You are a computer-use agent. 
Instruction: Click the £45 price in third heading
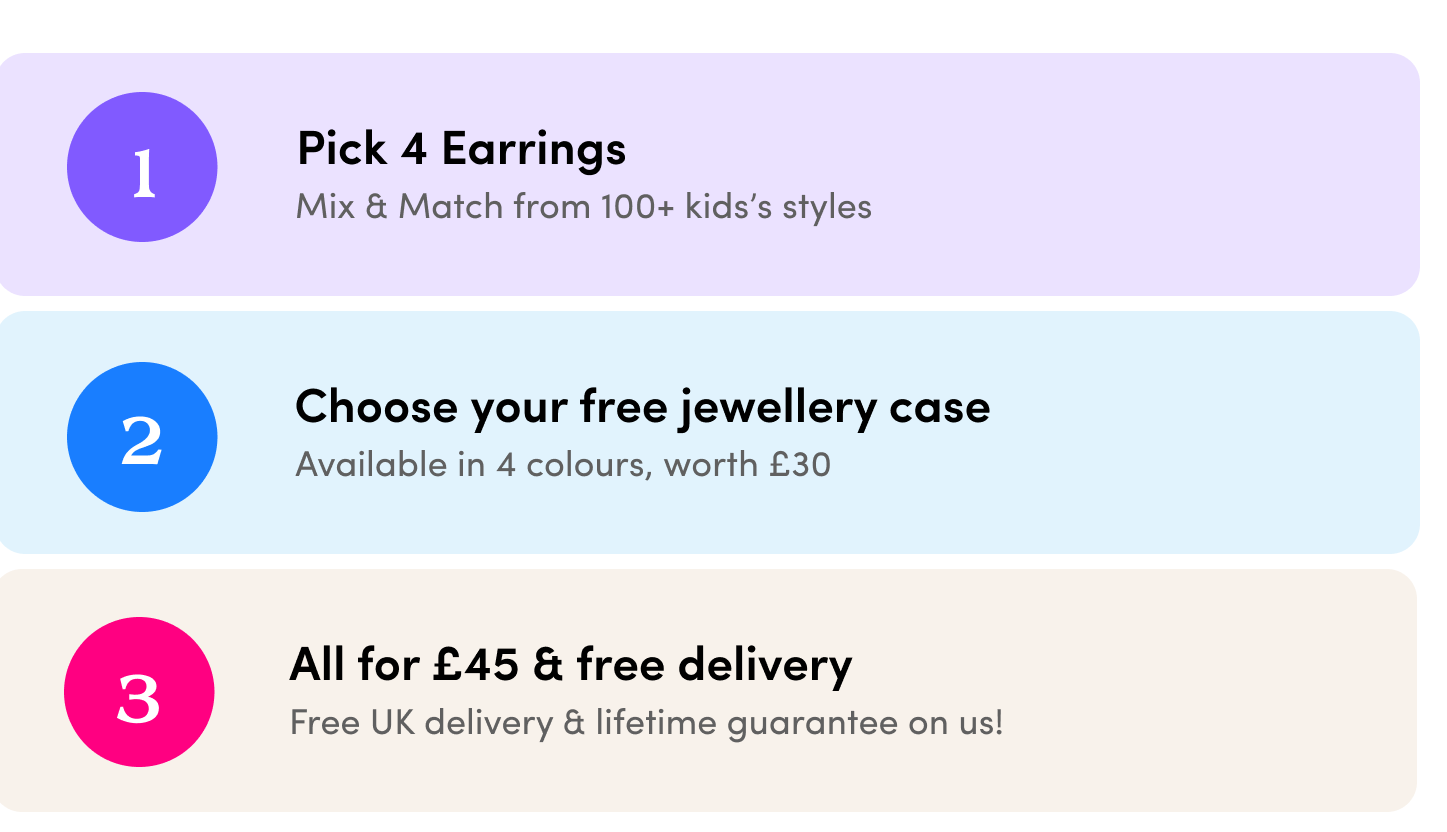point(476,664)
